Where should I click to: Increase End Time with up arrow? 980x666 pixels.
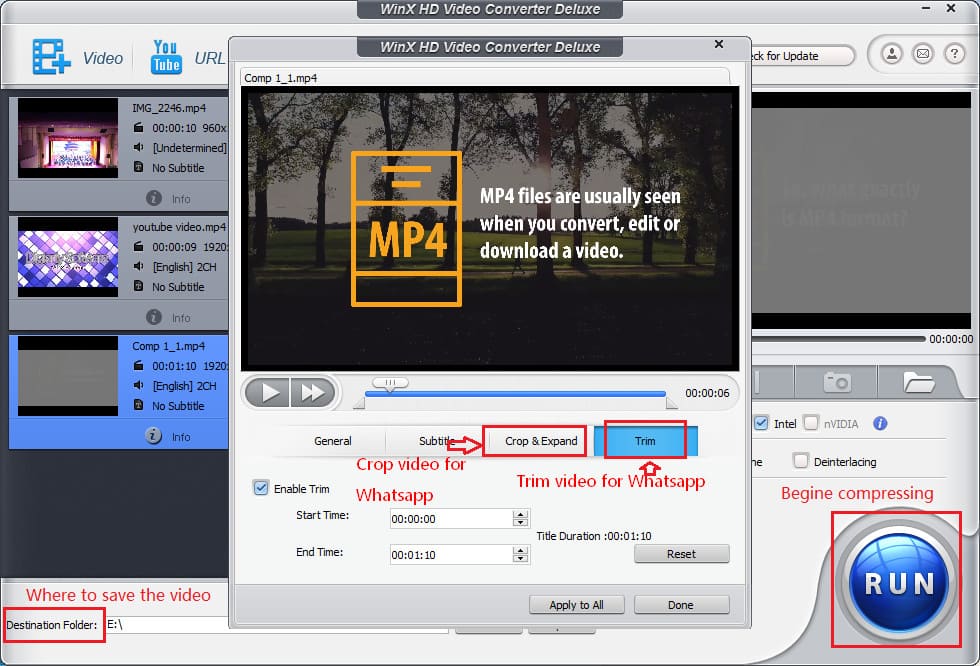(520, 550)
